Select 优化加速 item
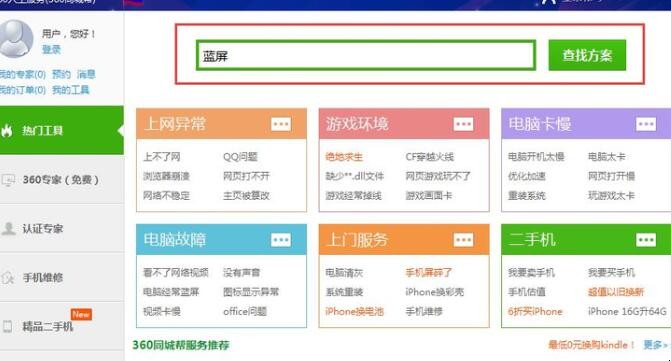 [527, 176]
